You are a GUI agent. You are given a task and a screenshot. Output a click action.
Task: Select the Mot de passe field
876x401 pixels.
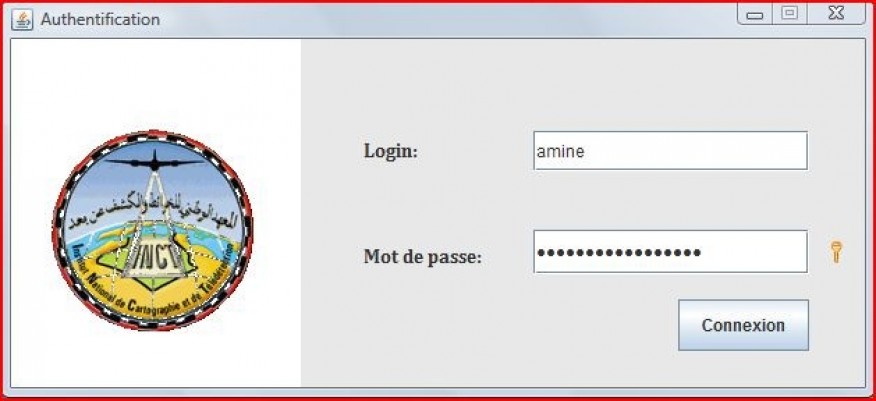[x=670, y=252]
